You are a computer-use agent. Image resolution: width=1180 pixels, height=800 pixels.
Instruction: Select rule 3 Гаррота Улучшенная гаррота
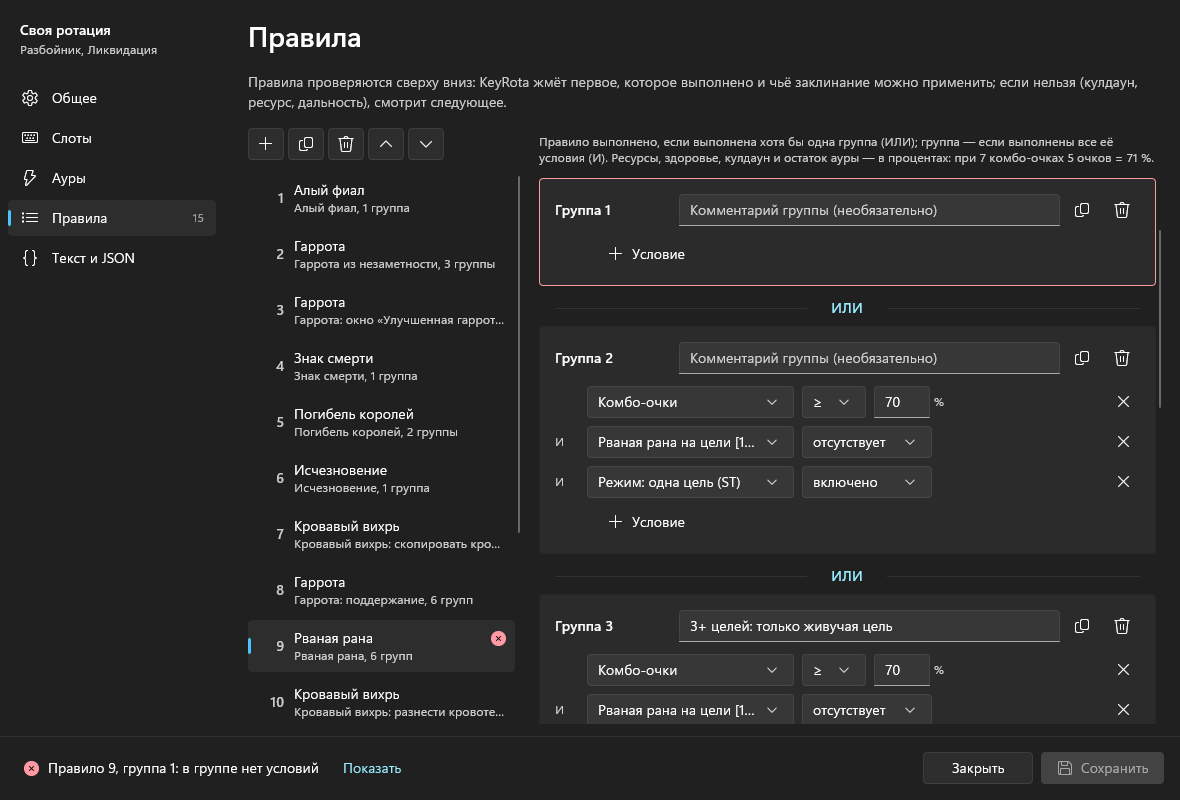[x=382, y=311]
